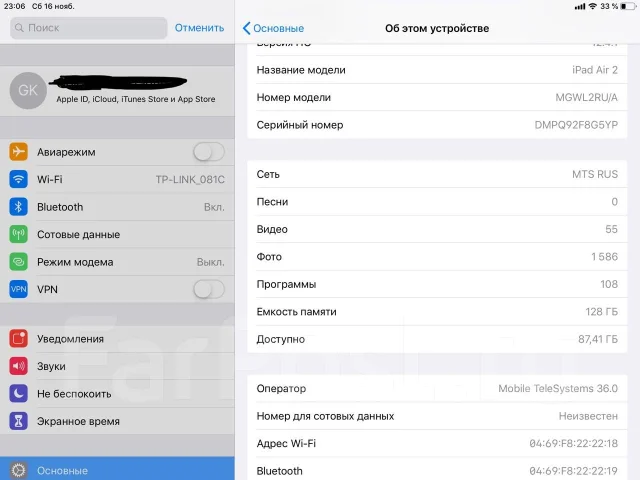
Task: Tap the Сотовые данные antenna icon
Action: [18, 234]
